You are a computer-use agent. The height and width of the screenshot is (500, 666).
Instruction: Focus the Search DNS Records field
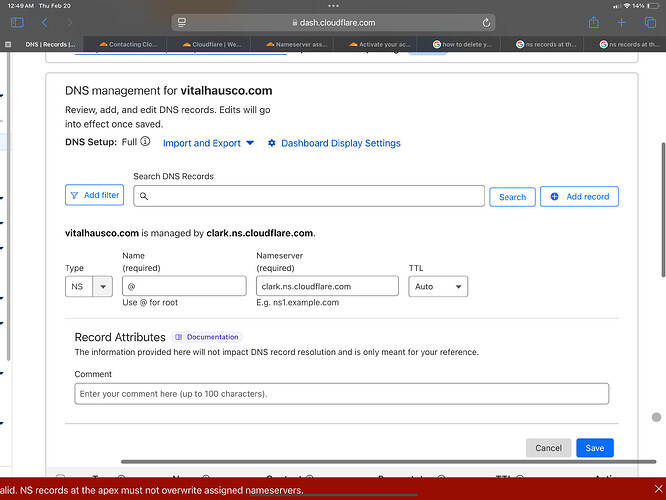[x=309, y=196]
